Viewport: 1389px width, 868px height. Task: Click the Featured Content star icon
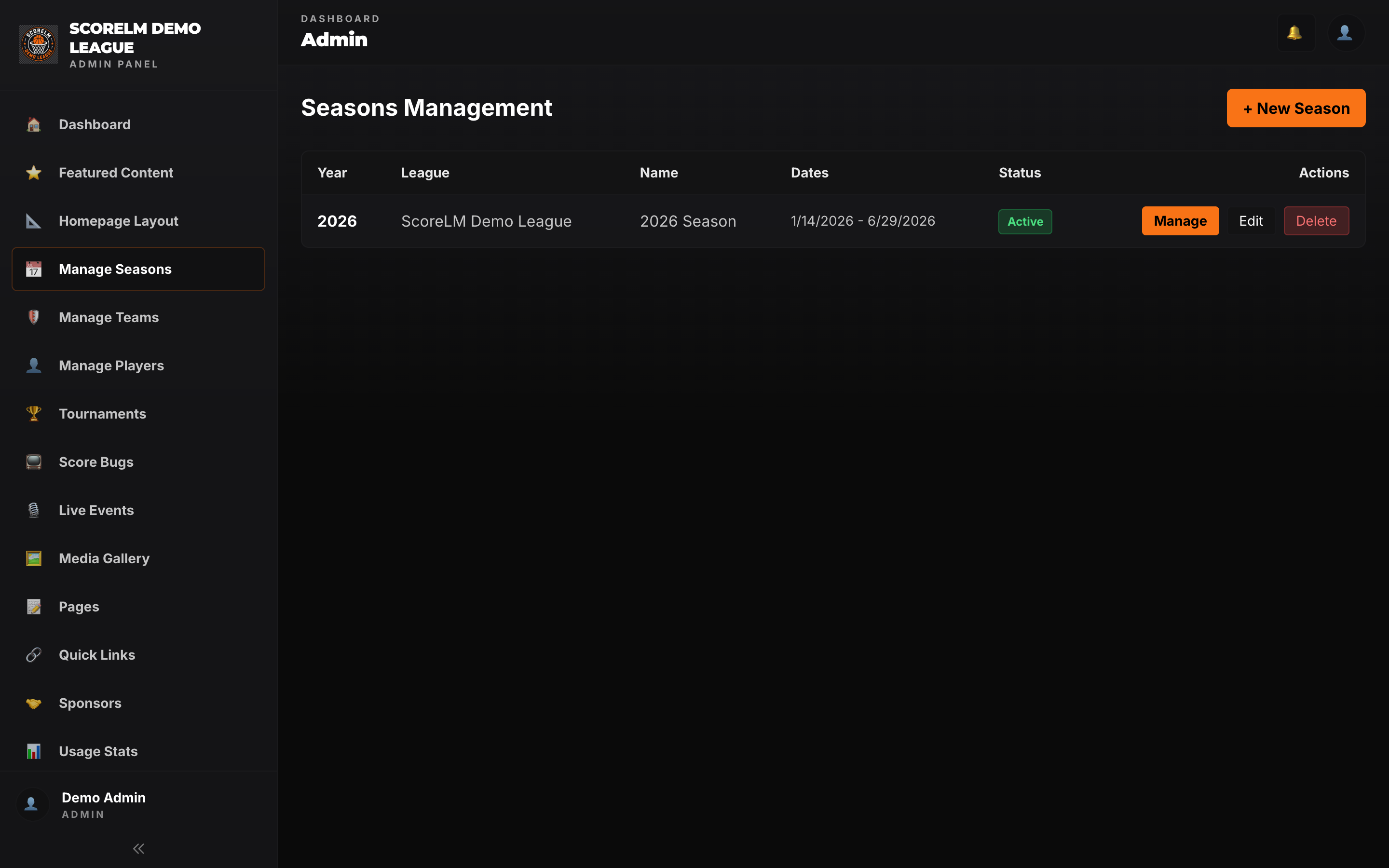pos(34,173)
